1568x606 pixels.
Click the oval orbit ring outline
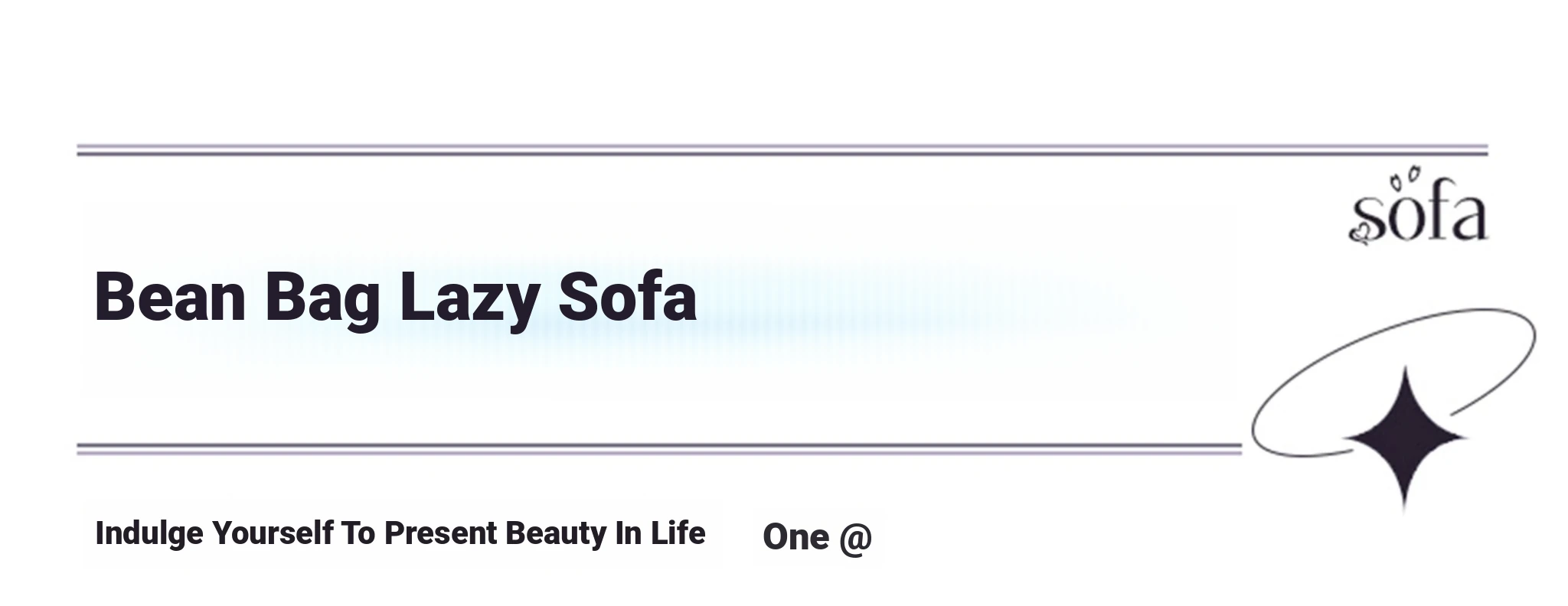click(1393, 382)
